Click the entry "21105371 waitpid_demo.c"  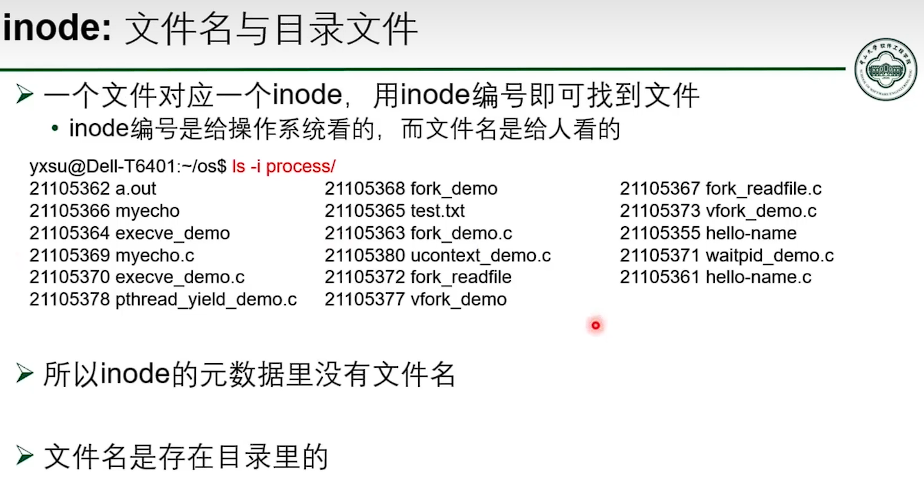727,256
